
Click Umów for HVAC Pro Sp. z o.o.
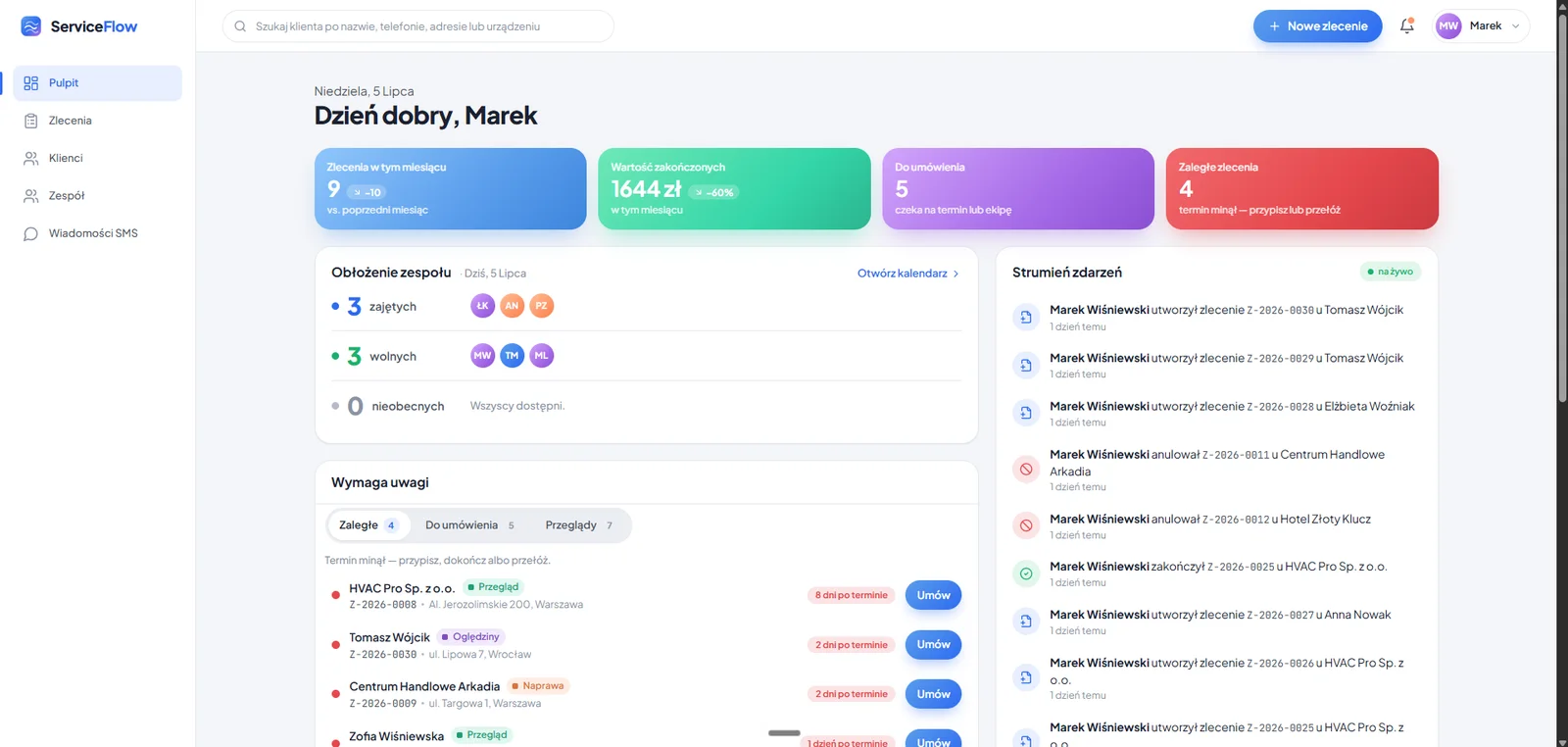(x=933, y=595)
